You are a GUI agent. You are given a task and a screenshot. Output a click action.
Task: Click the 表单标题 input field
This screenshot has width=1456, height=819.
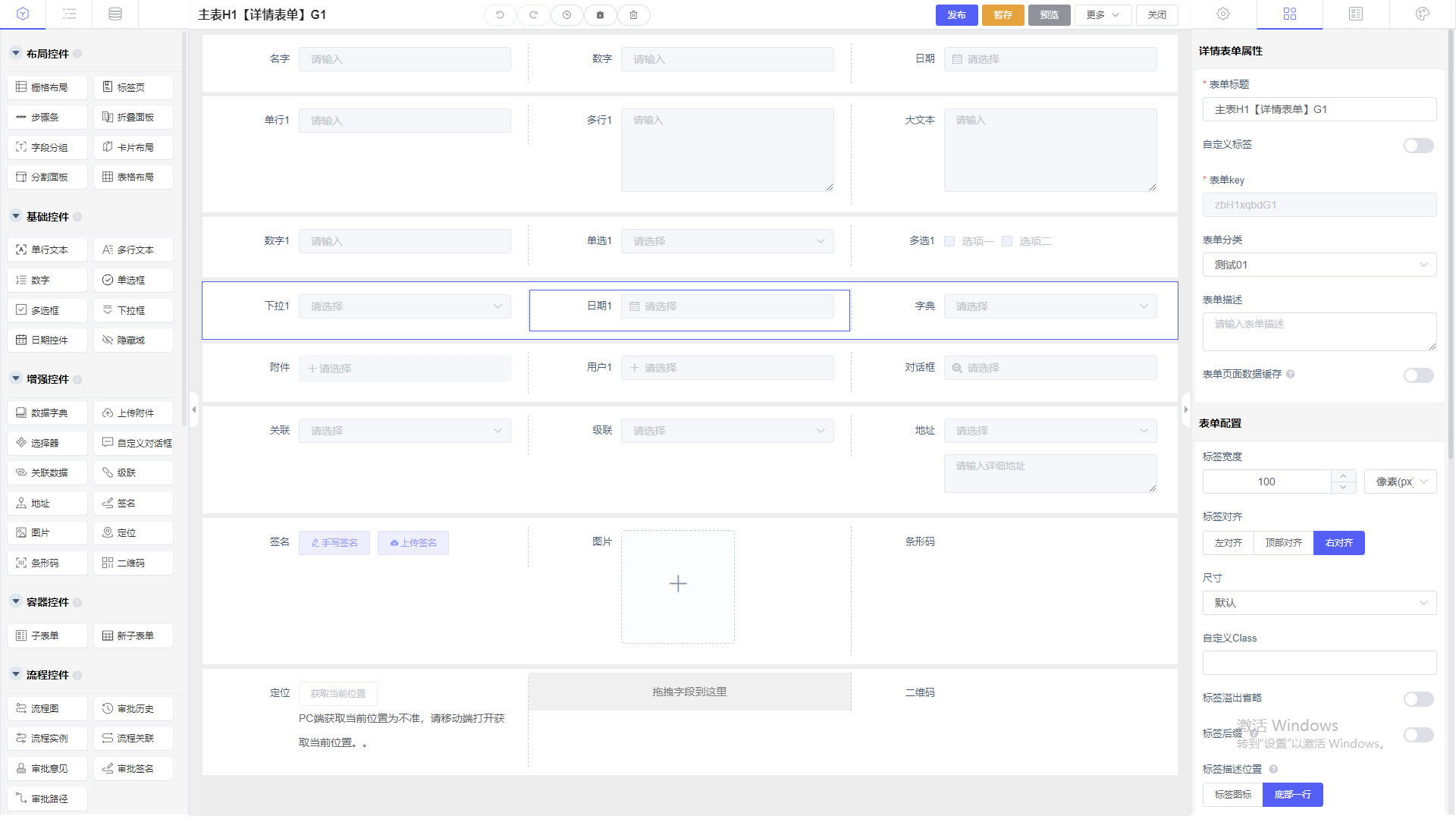pos(1319,109)
